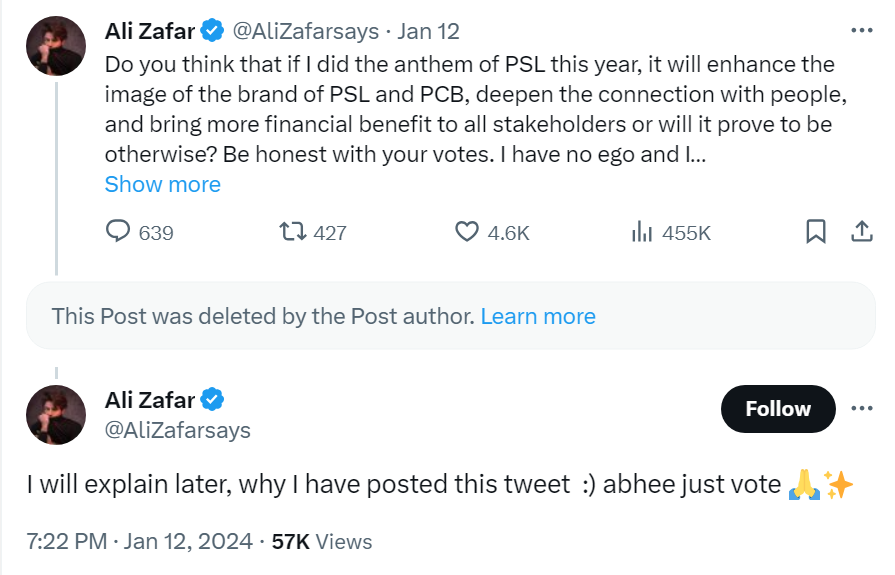Open view analytics bar chart icon

[x=641, y=232]
